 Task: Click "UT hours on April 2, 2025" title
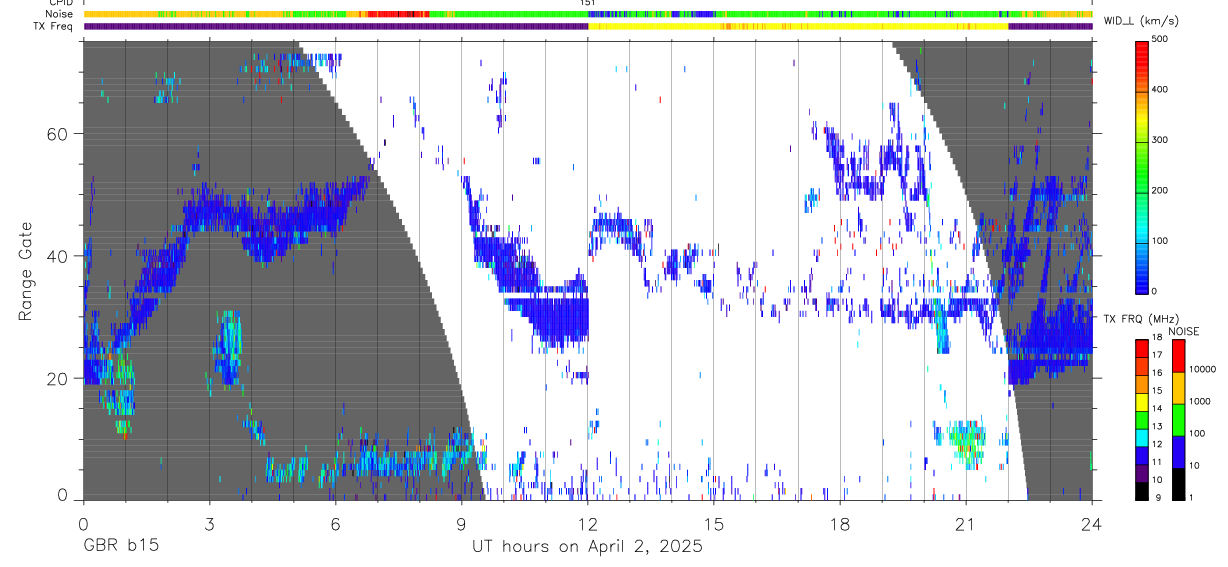pyautogui.click(x=587, y=547)
